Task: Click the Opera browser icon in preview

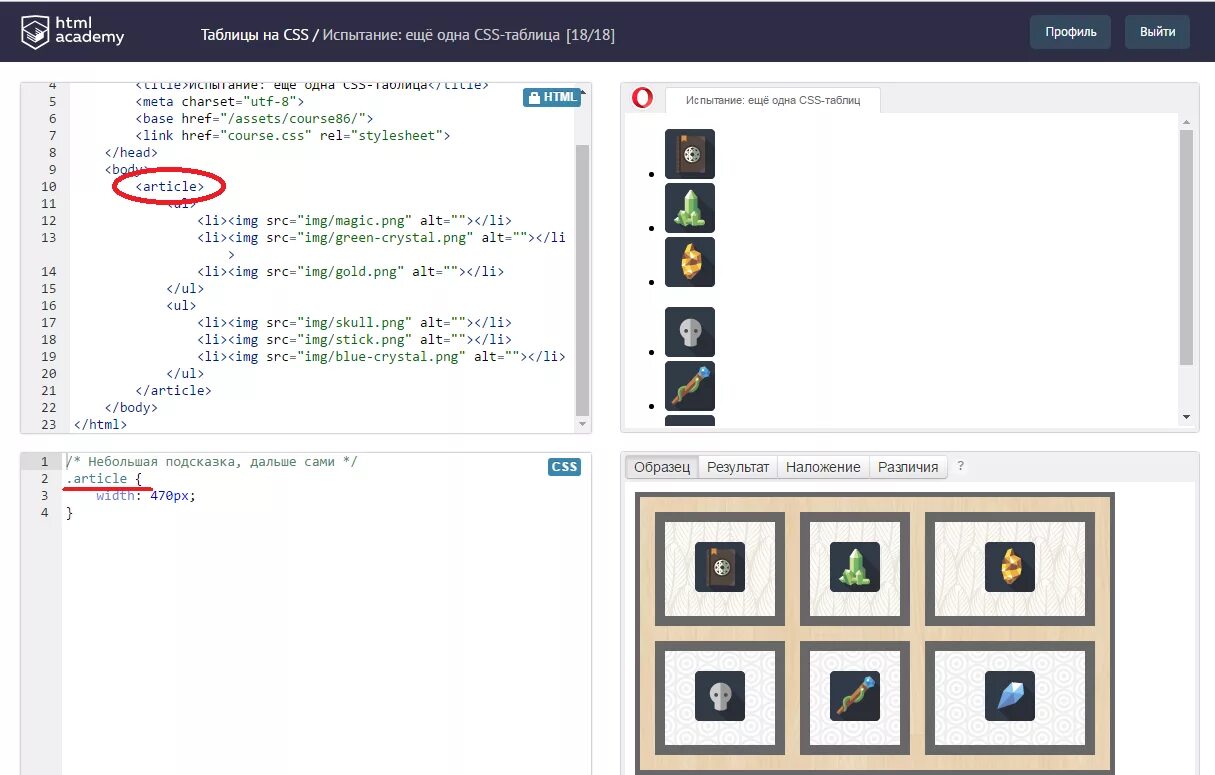Action: [x=643, y=98]
